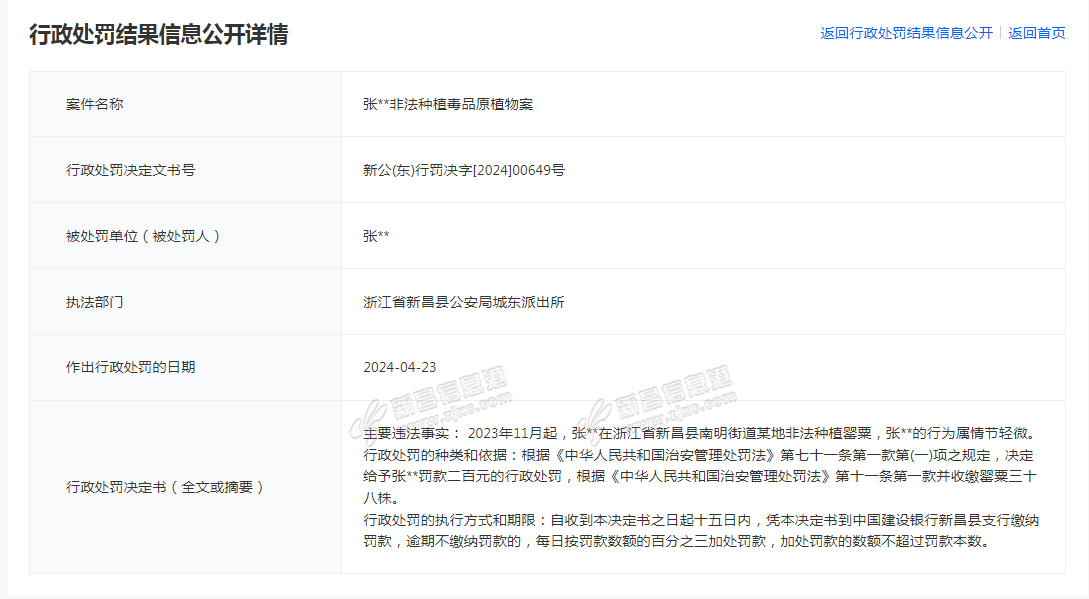This screenshot has width=1089, height=599.
Task: Click the 行政处罚的种类和依据 line of text
Action: coord(700,455)
